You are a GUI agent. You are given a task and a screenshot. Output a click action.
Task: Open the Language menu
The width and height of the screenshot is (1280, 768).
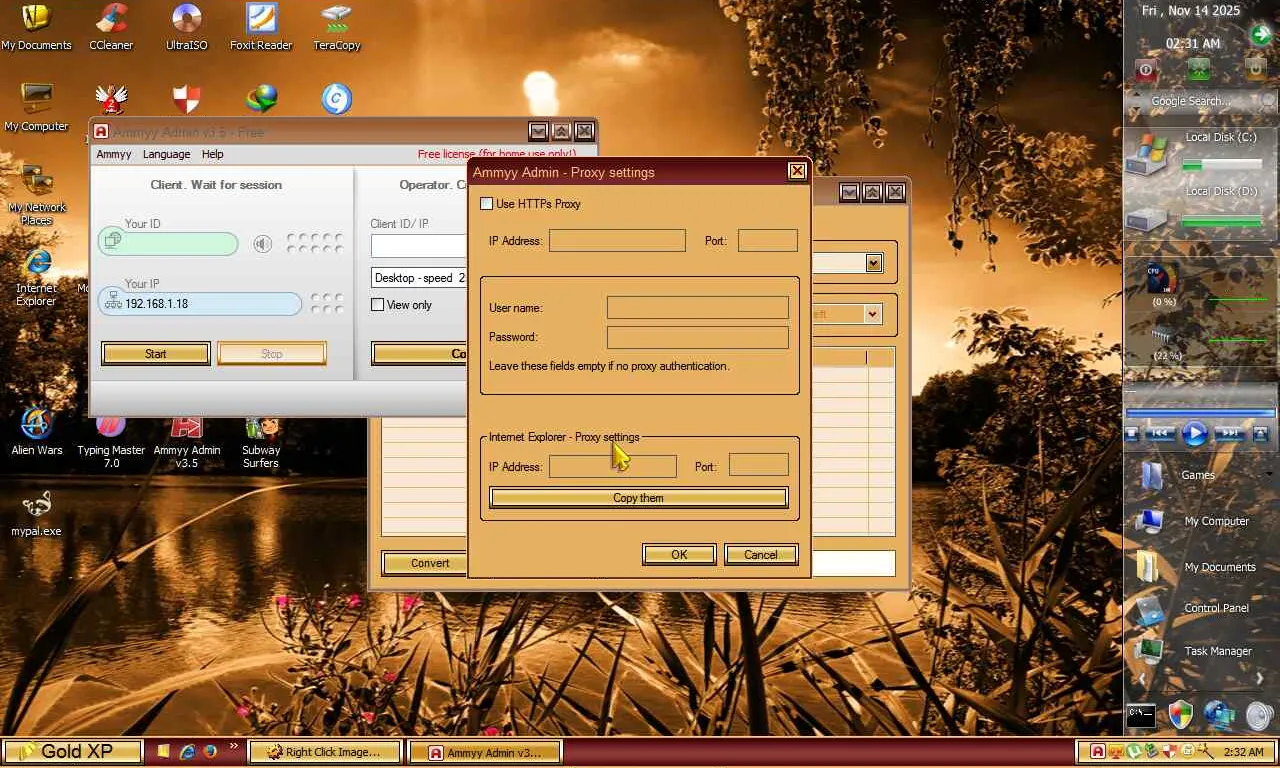coord(166,154)
